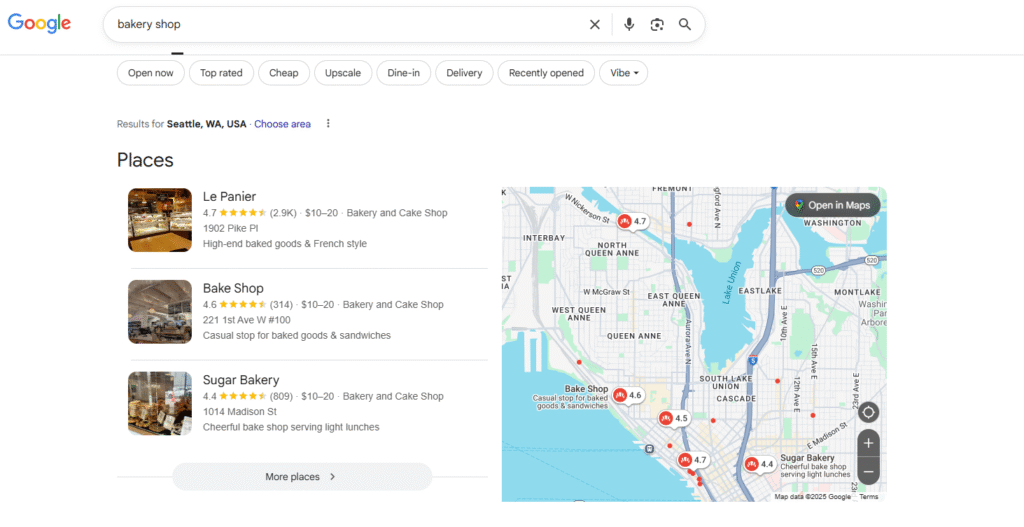Click the 4.7 map pin near waterfront
Screen dimensions: 1024x527
[693, 460]
